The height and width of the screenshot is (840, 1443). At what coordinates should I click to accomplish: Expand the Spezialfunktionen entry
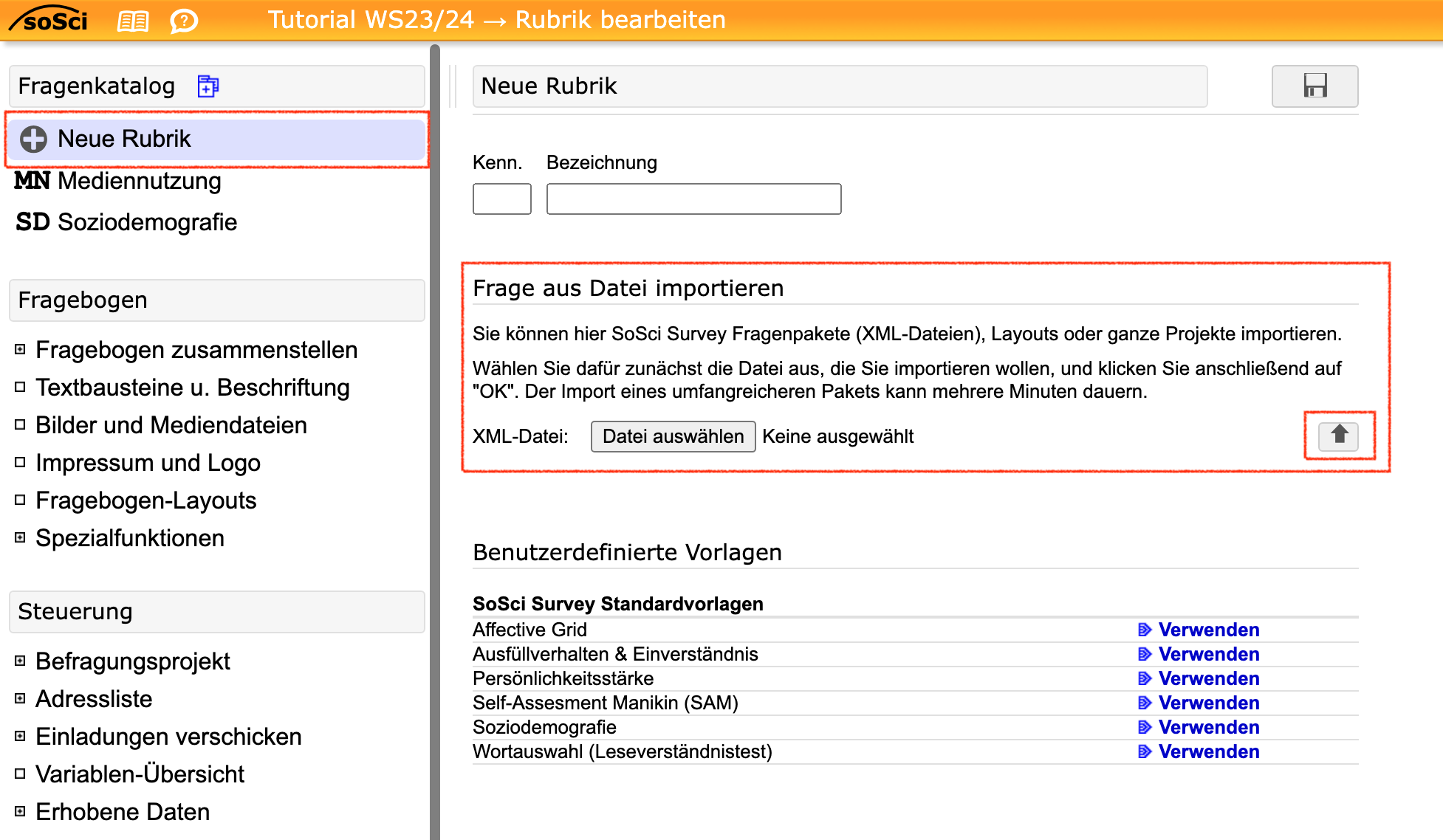(20, 537)
